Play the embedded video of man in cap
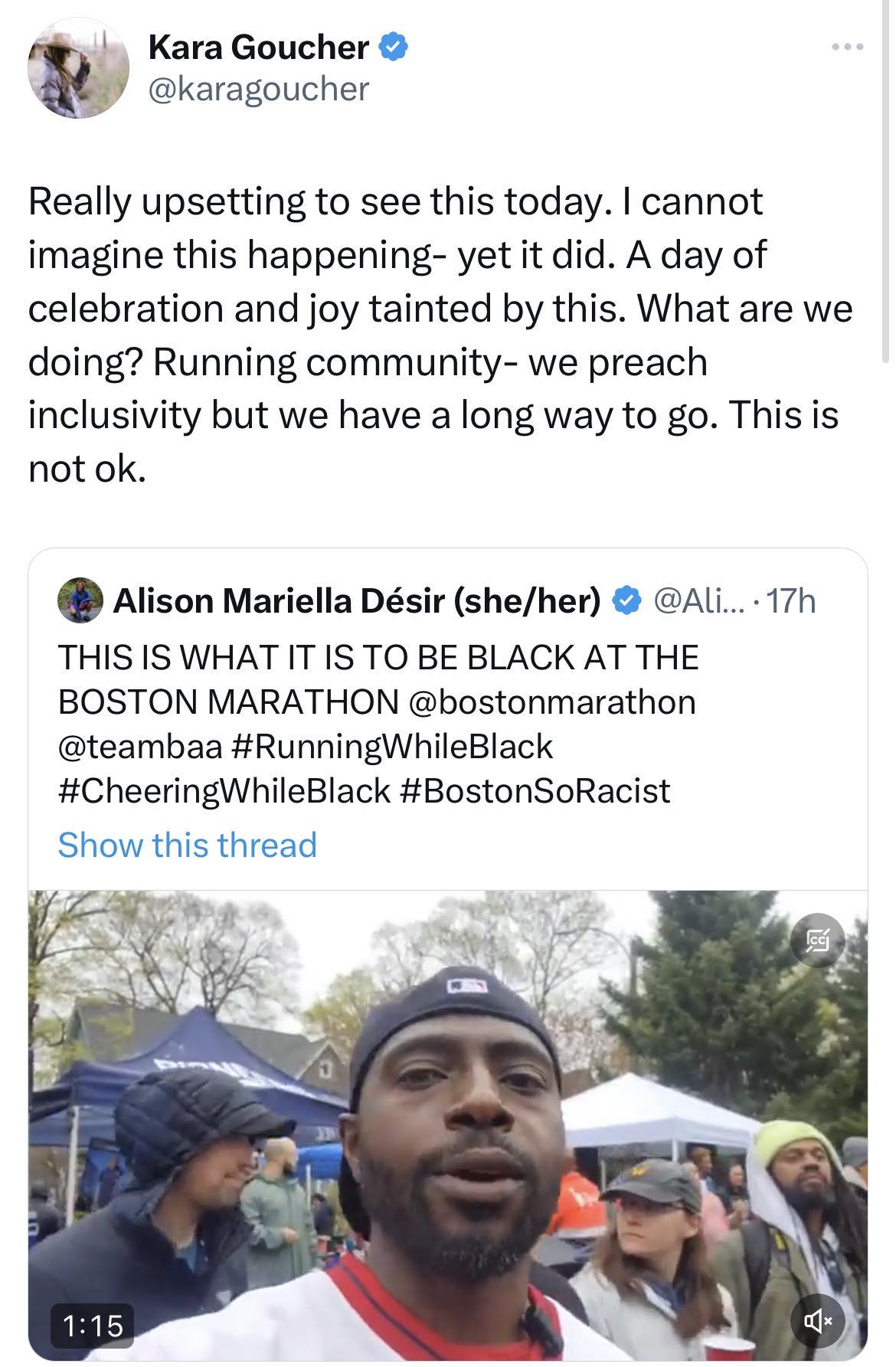The image size is (896, 1367). pyautogui.click(x=448, y=1126)
